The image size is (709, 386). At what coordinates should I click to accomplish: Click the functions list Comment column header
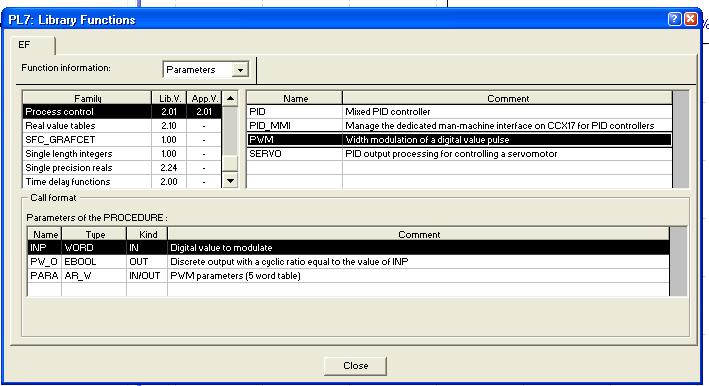click(x=507, y=98)
